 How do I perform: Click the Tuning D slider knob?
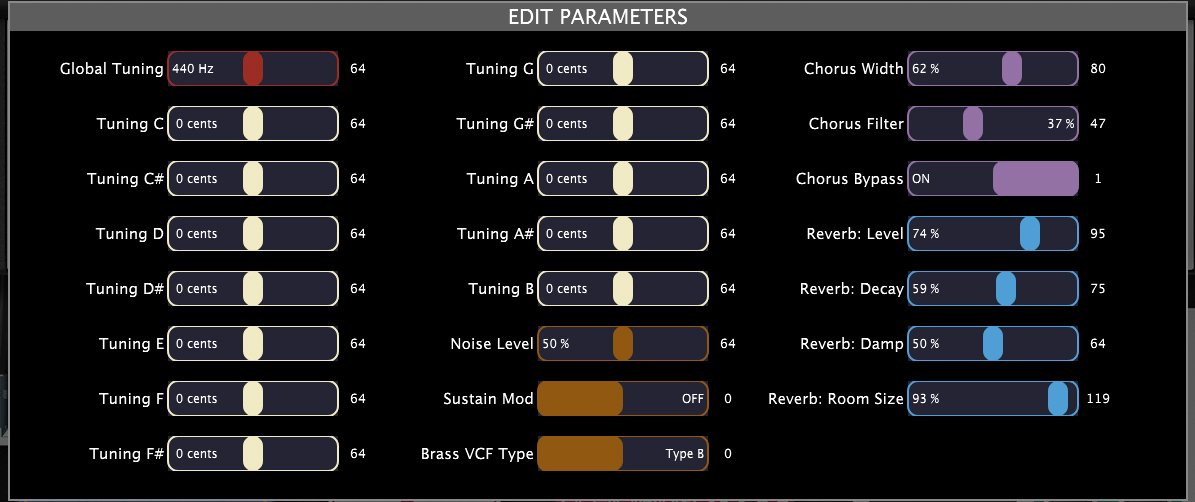pos(253,234)
